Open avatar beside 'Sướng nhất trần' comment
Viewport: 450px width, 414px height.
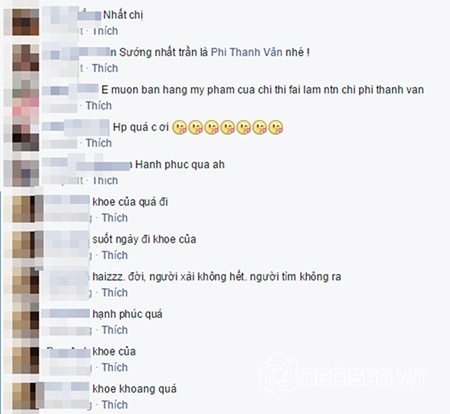pyautogui.click(x=26, y=58)
